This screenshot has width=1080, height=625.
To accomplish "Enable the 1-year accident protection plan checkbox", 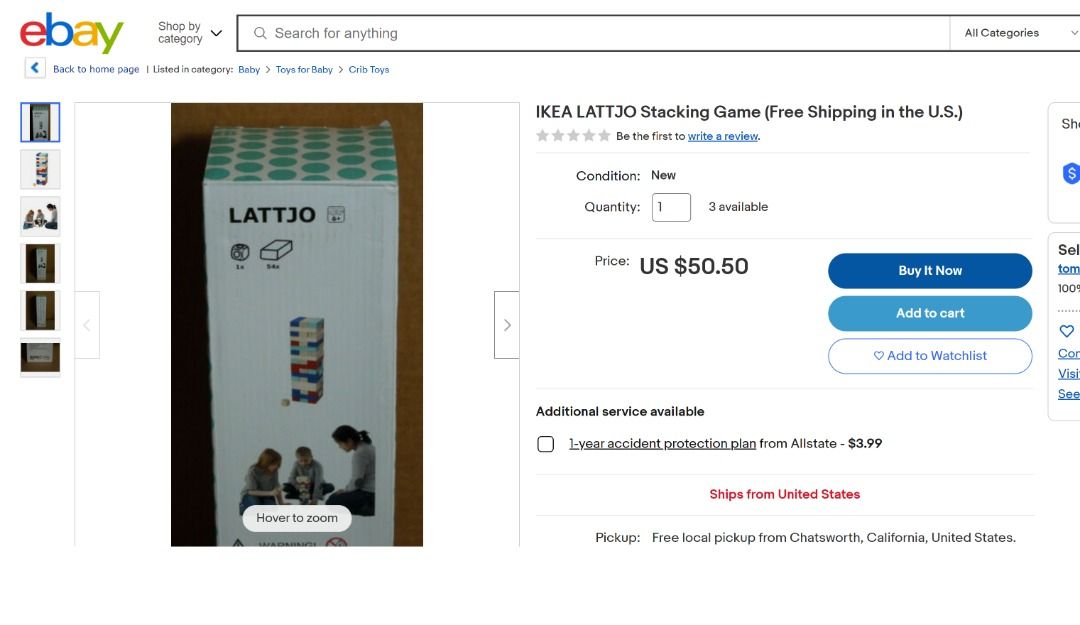I will pyautogui.click(x=546, y=443).
